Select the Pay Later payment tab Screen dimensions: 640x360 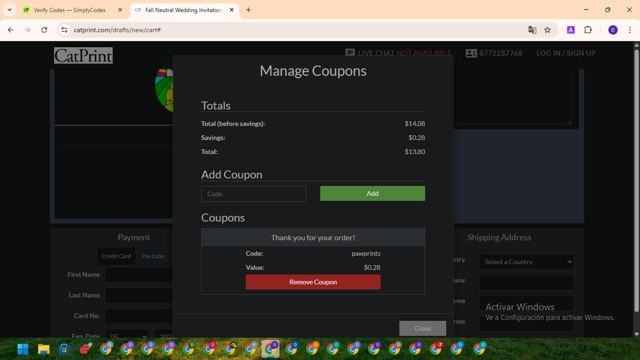153,256
